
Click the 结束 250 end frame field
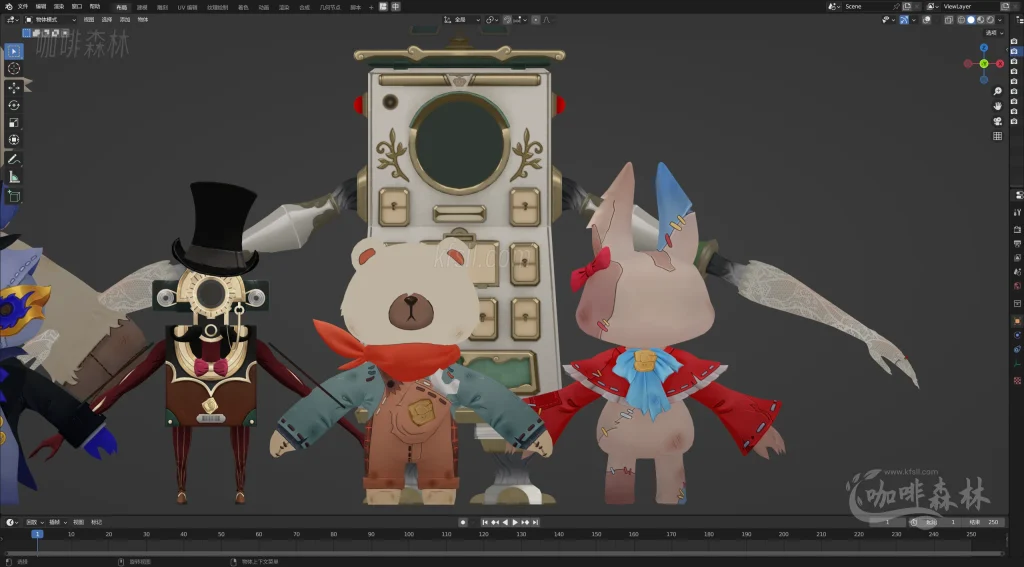pyautogui.click(x=984, y=522)
